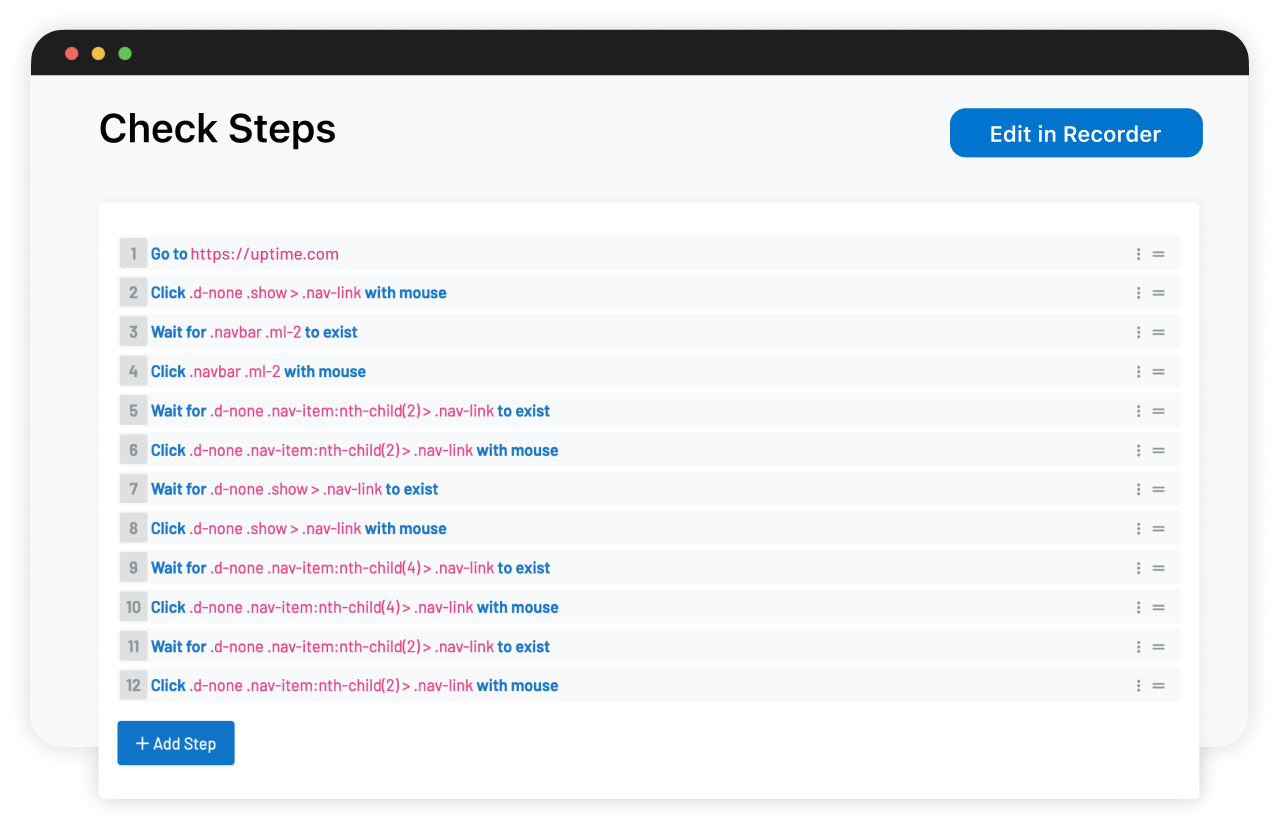Click the drag handle icon on step 9
This screenshot has height=827, width=1277.
(1158, 568)
